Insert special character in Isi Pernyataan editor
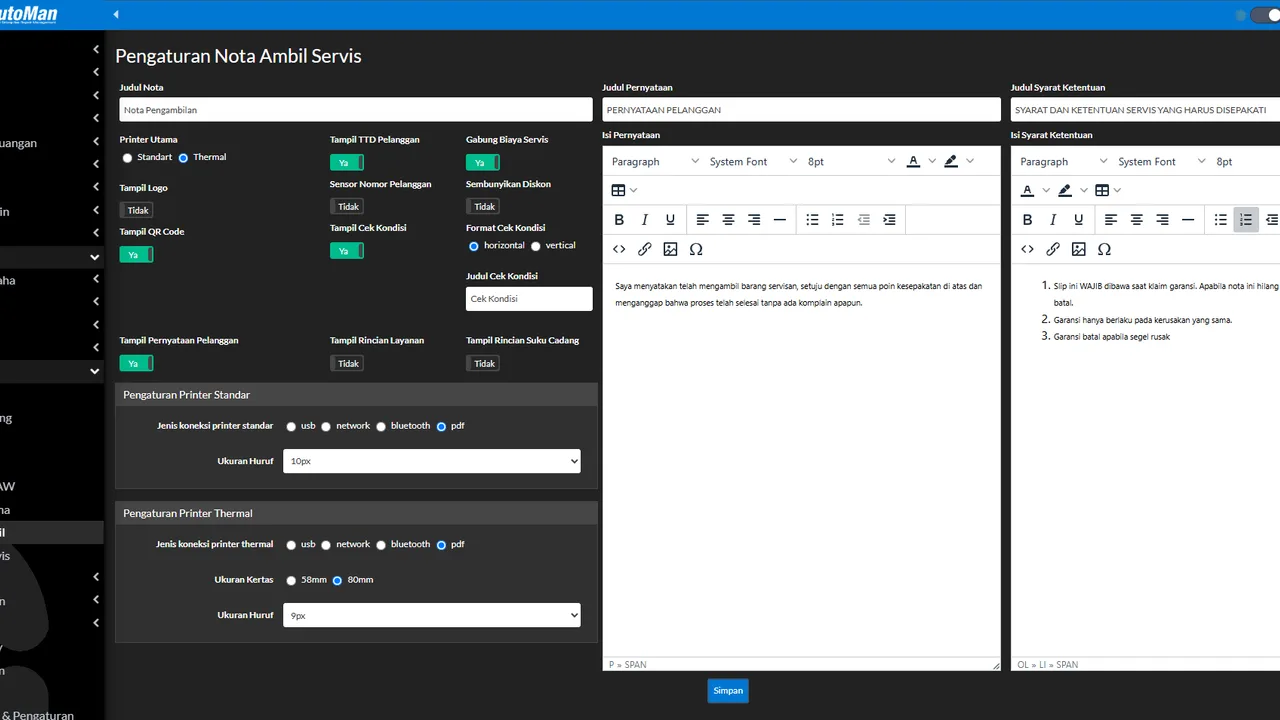 697,249
